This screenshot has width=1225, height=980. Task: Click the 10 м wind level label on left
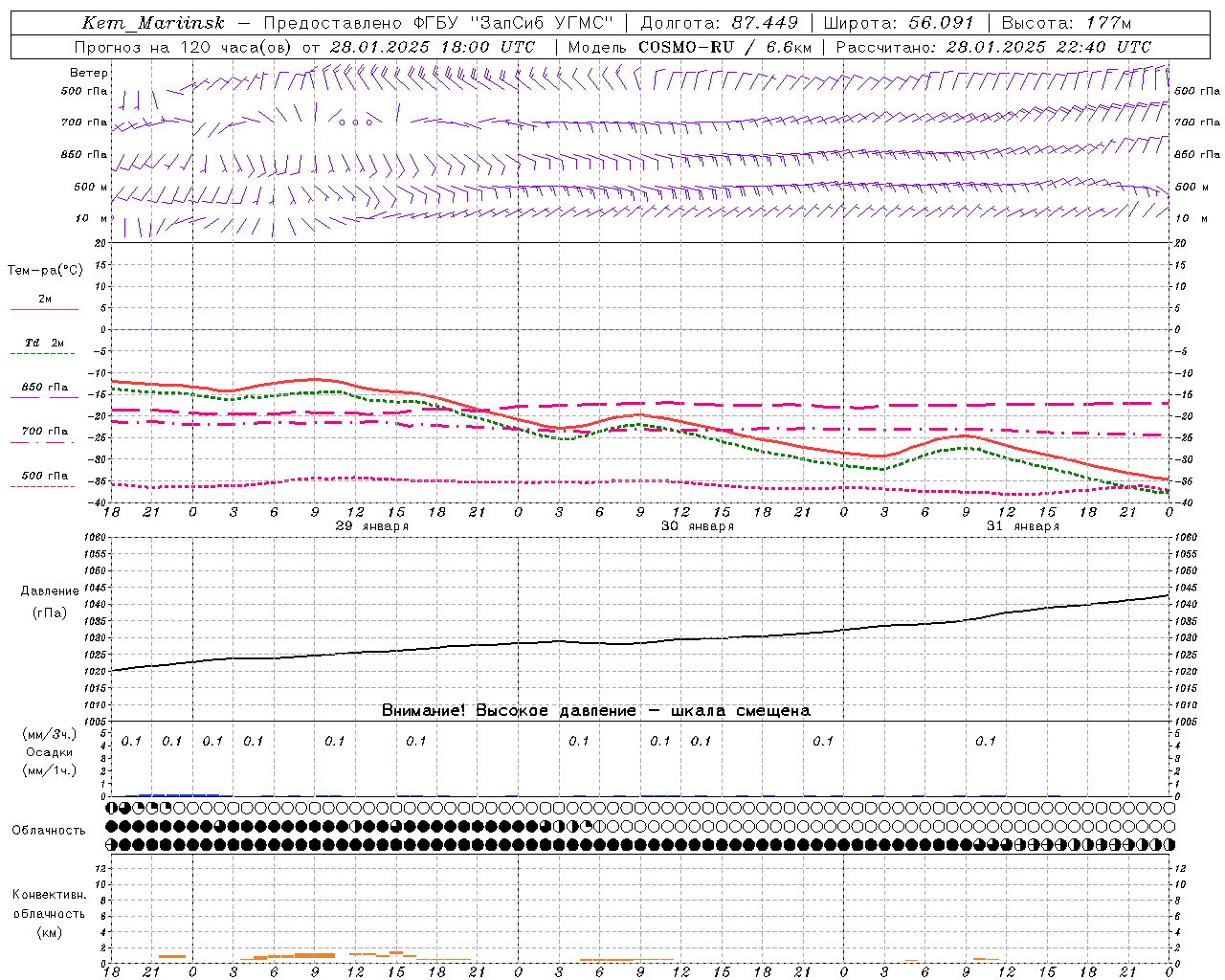coord(92,218)
